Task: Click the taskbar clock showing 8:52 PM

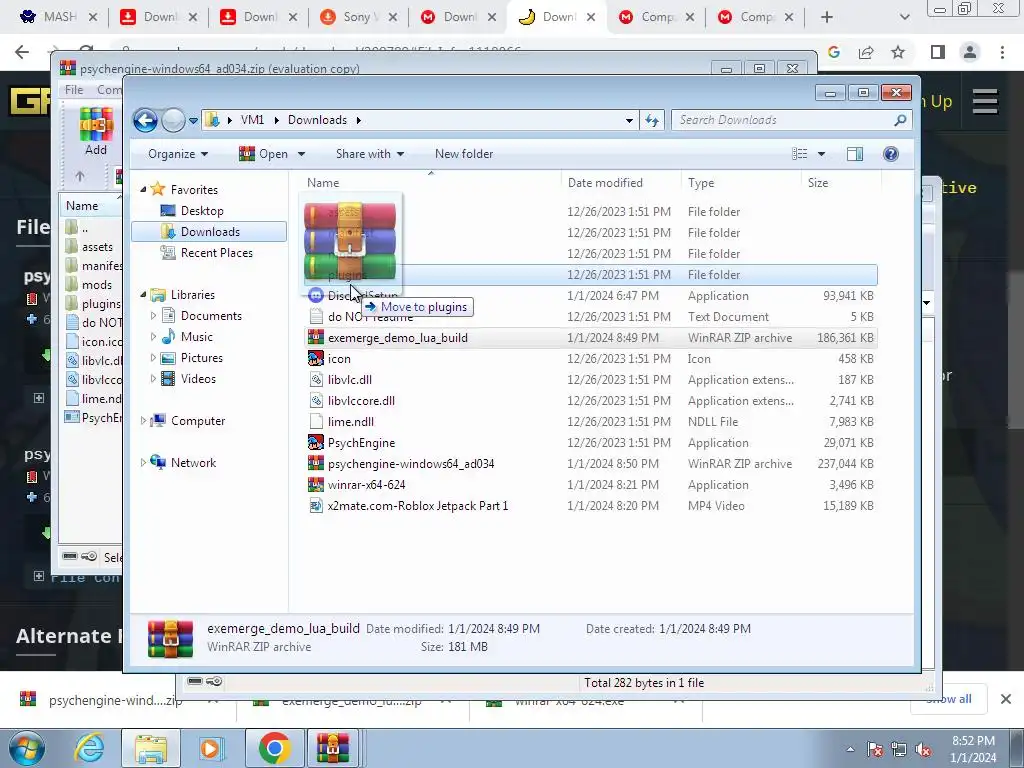Action: tap(973, 750)
